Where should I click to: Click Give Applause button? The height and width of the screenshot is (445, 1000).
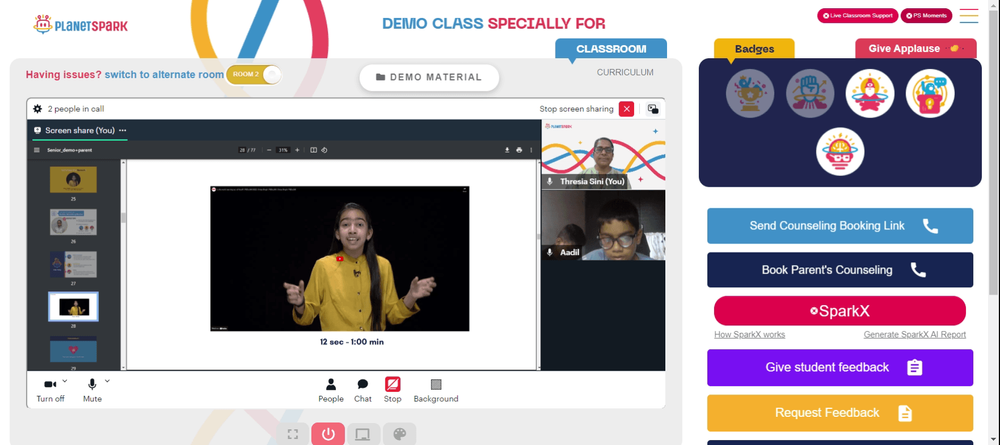point(915,49)
